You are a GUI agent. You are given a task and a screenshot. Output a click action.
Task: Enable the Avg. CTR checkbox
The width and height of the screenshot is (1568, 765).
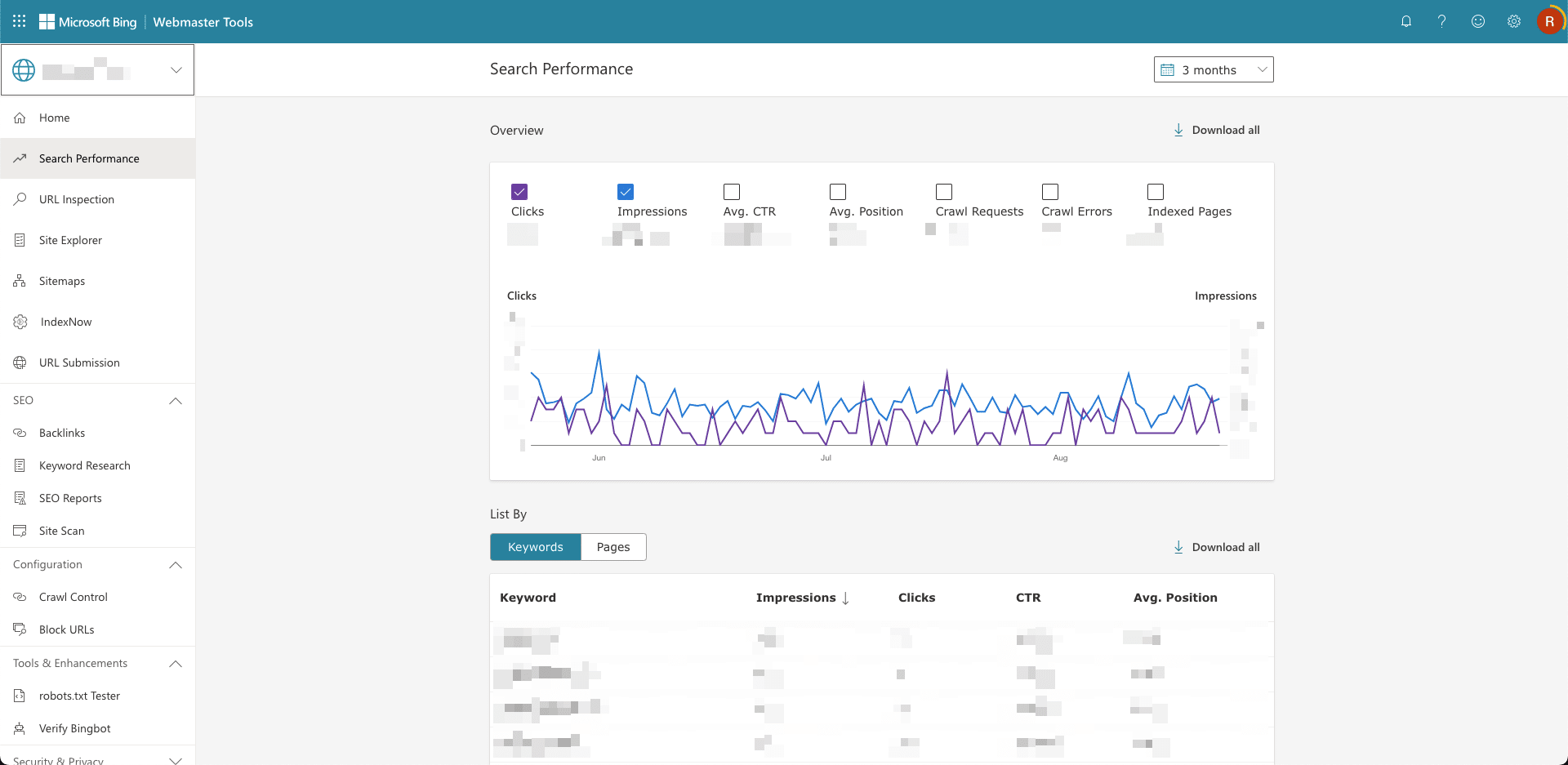point(732,192)
